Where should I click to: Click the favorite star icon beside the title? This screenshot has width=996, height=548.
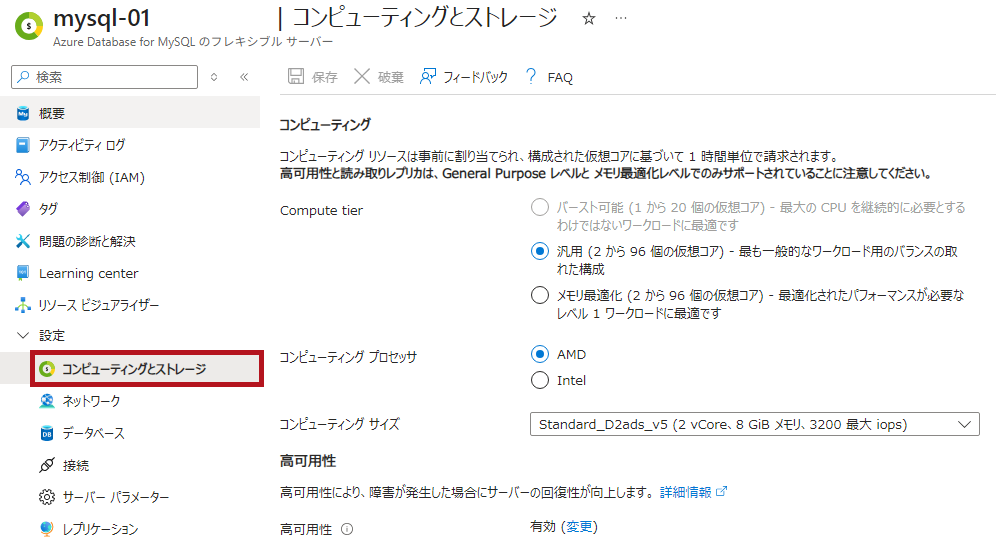[589, 19]
